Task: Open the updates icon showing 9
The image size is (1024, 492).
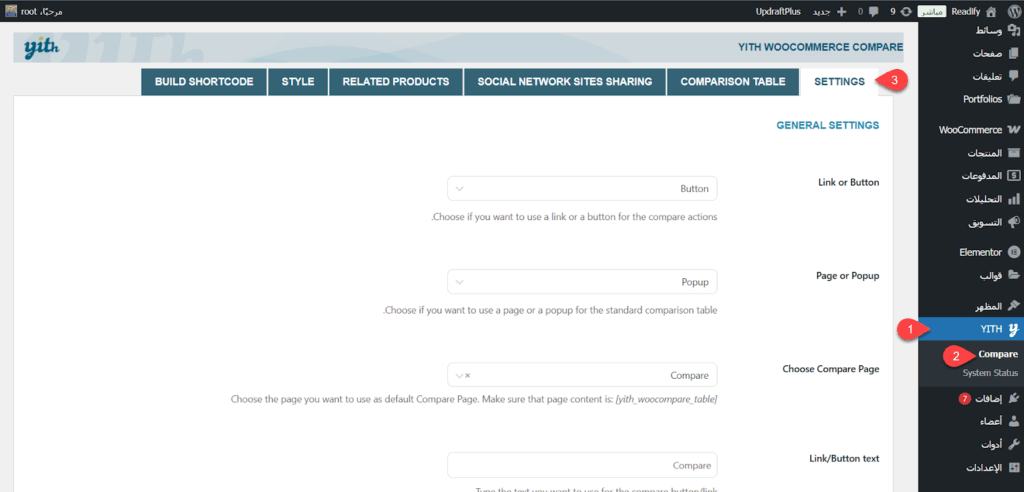Action: pos(905,11)
